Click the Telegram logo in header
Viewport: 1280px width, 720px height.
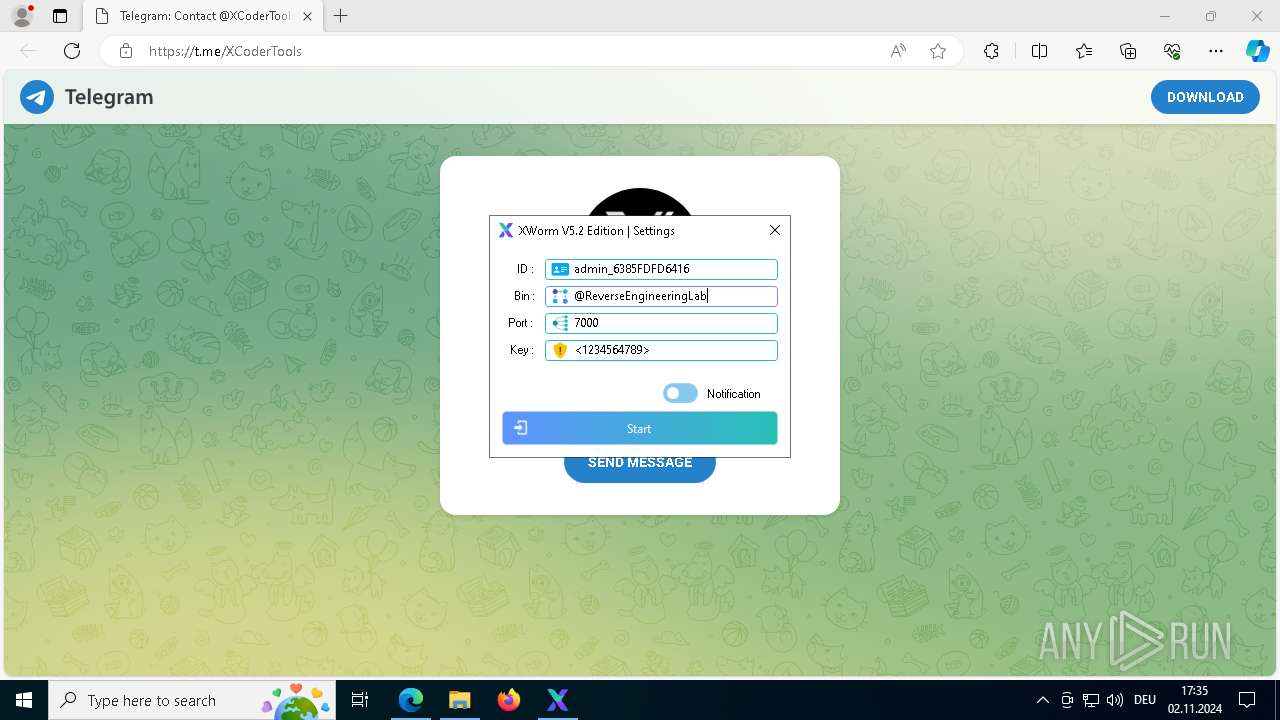[37, 97]
